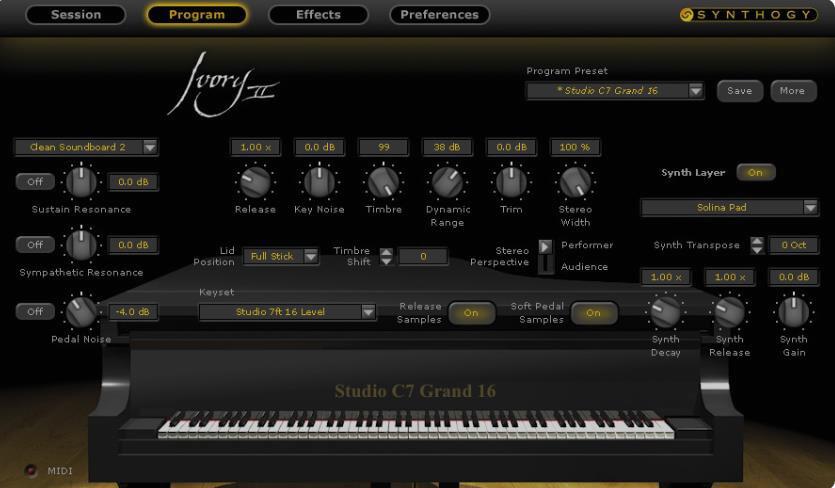Image resolution: width=835 pixels, height=488 pixels.
Task: Open the Program tab
Action: [x=197, y=14]
